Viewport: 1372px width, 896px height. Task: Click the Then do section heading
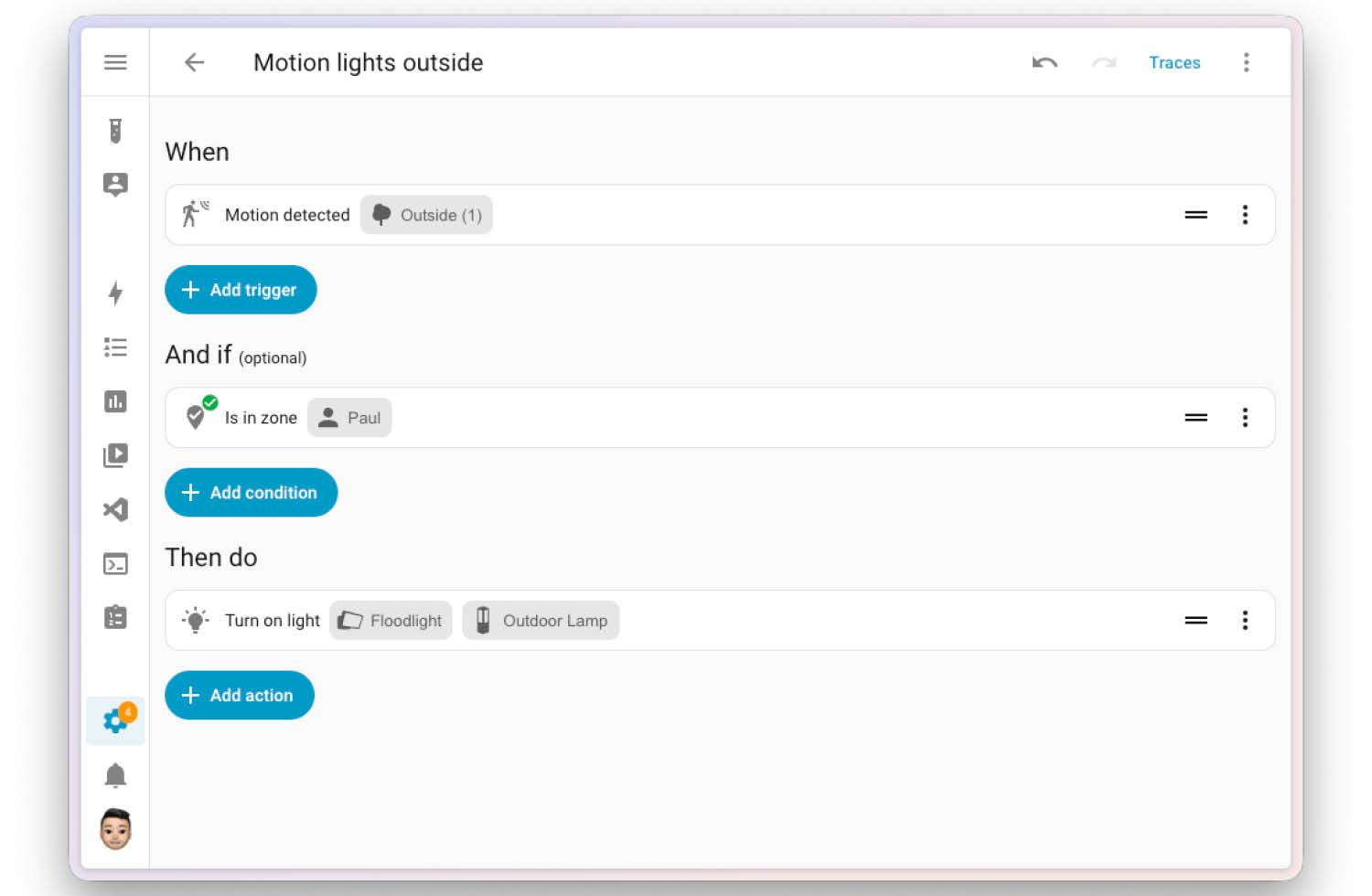coord(211,558)
